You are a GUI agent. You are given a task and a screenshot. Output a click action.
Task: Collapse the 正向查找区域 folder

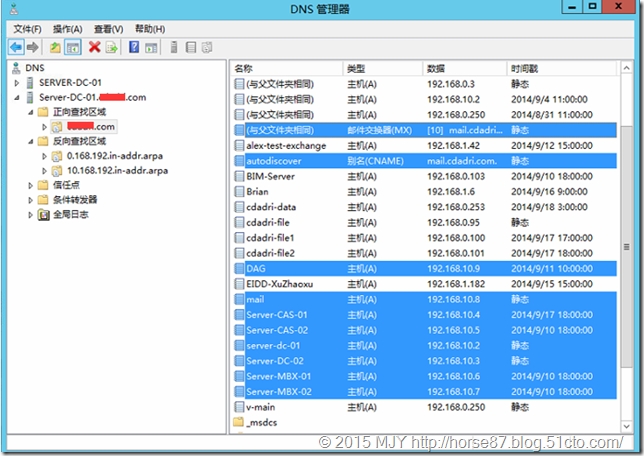(x=30, y=112)
